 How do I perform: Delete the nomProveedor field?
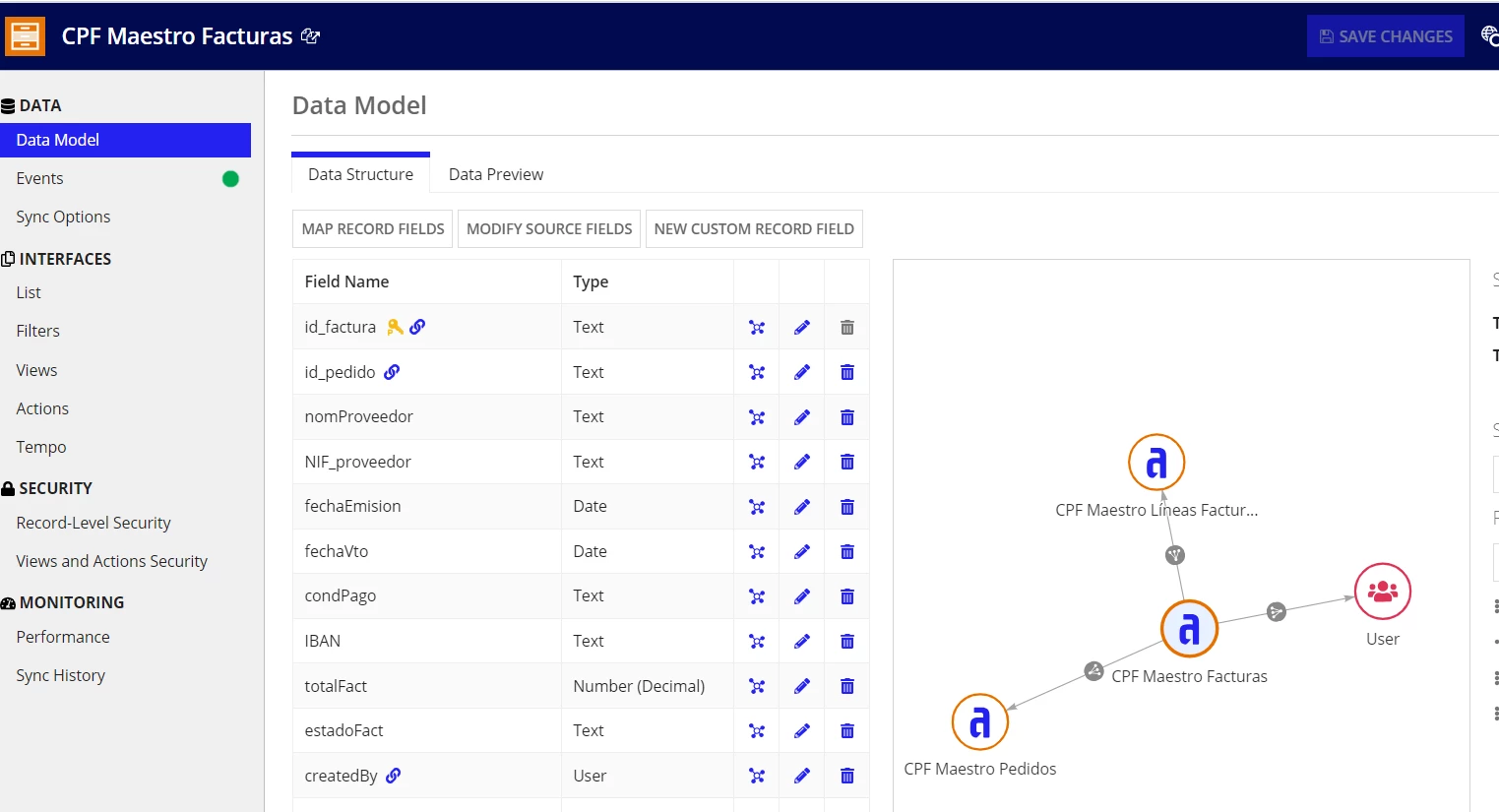[847, 417]
